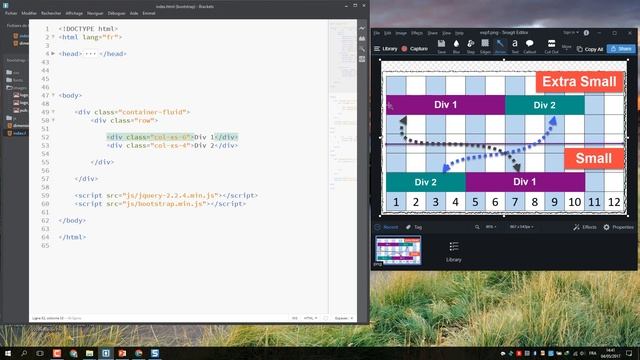Click the collapsed code ellipsis inside head tag
This screenshot has height=360, width=640.
[91, 53]
